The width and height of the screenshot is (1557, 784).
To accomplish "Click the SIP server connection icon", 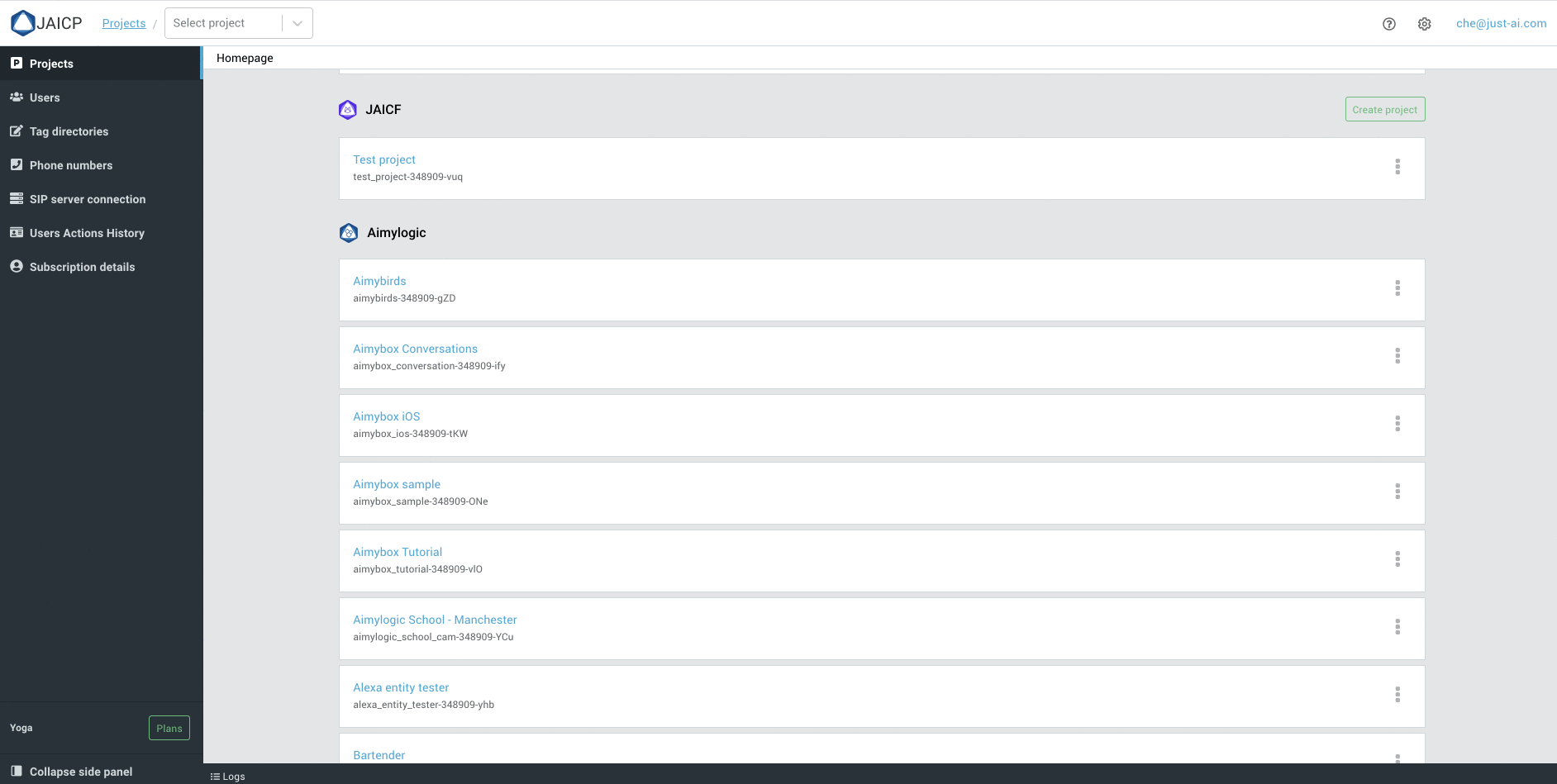I will (17, 198).
